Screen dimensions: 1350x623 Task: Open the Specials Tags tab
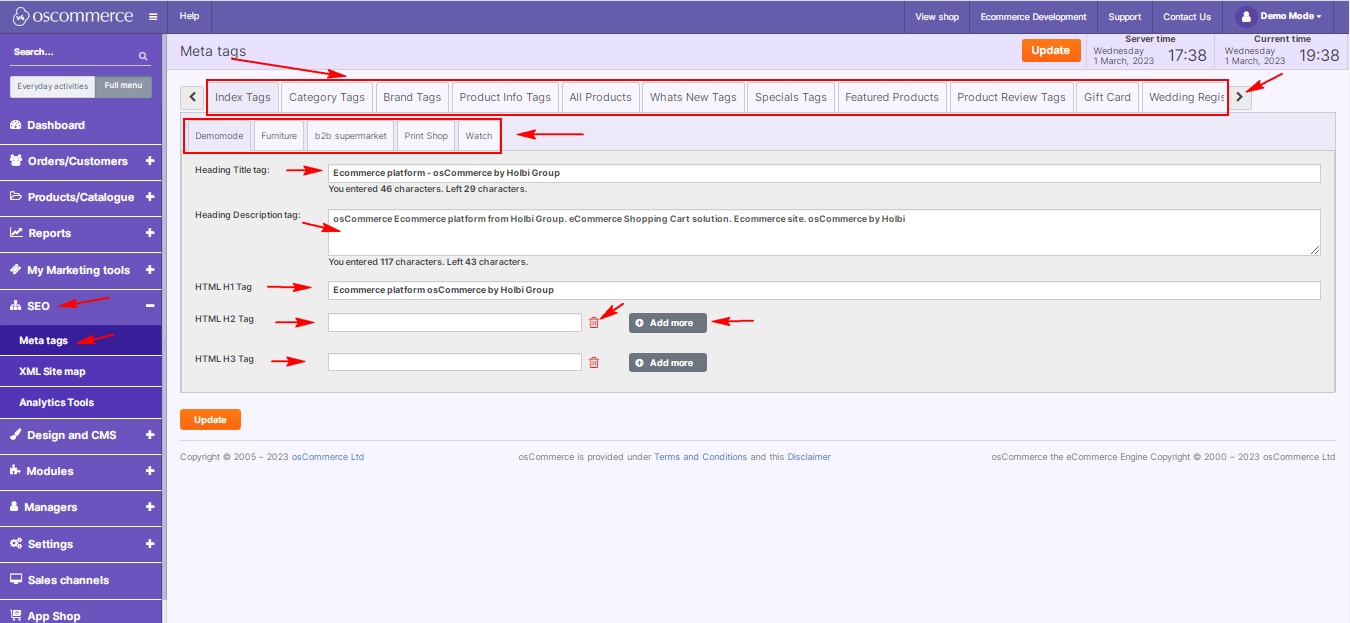(x=791, y=97)
